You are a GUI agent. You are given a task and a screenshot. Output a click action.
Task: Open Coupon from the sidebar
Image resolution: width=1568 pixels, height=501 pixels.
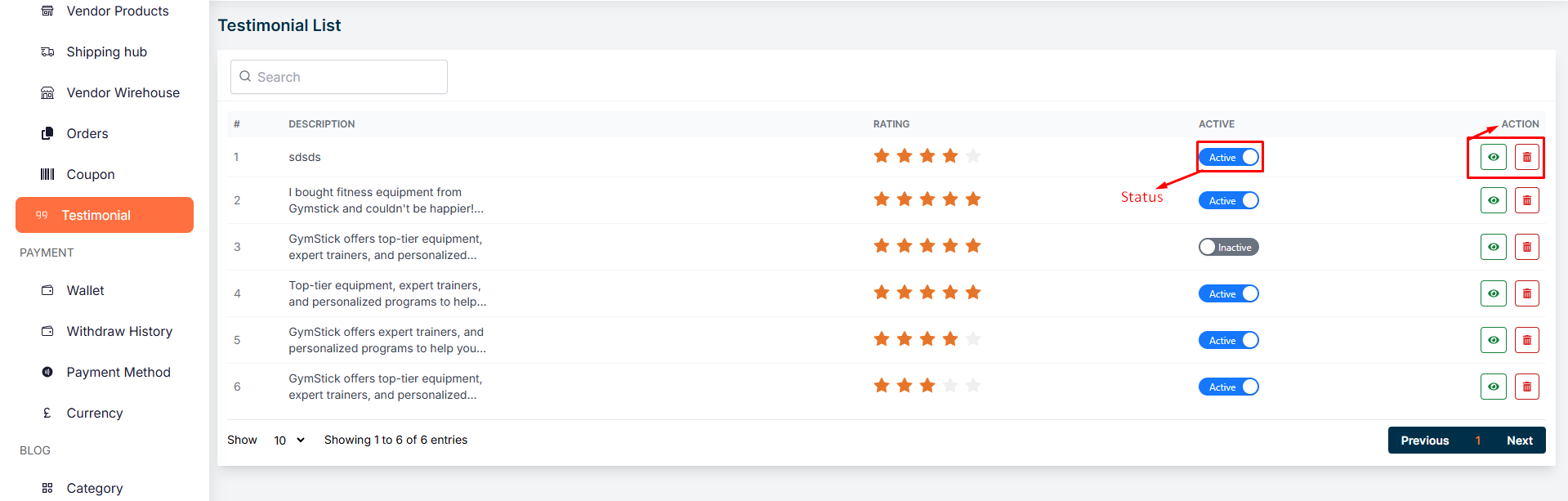click(x=91, y=174)
